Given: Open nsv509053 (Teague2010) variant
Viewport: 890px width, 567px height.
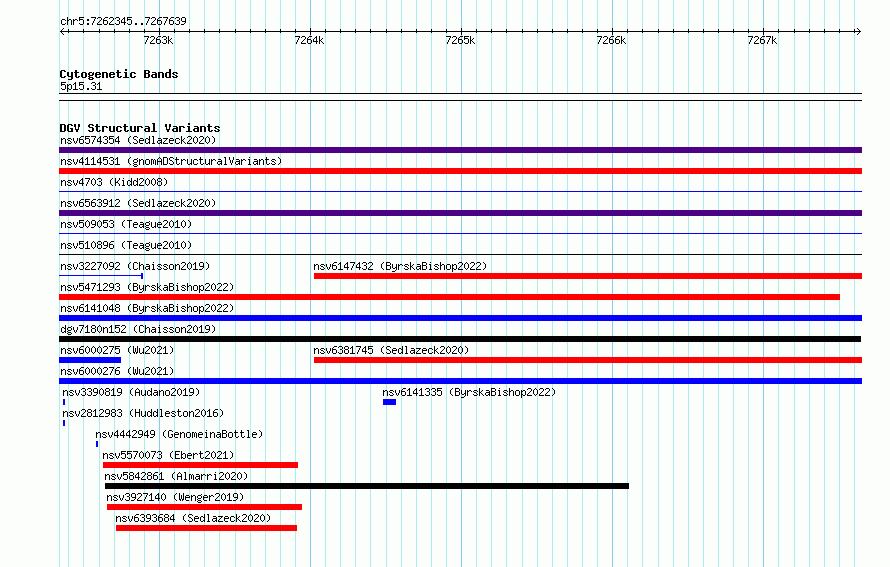Looking at the screenshot, I should click(x=126, y=224).
